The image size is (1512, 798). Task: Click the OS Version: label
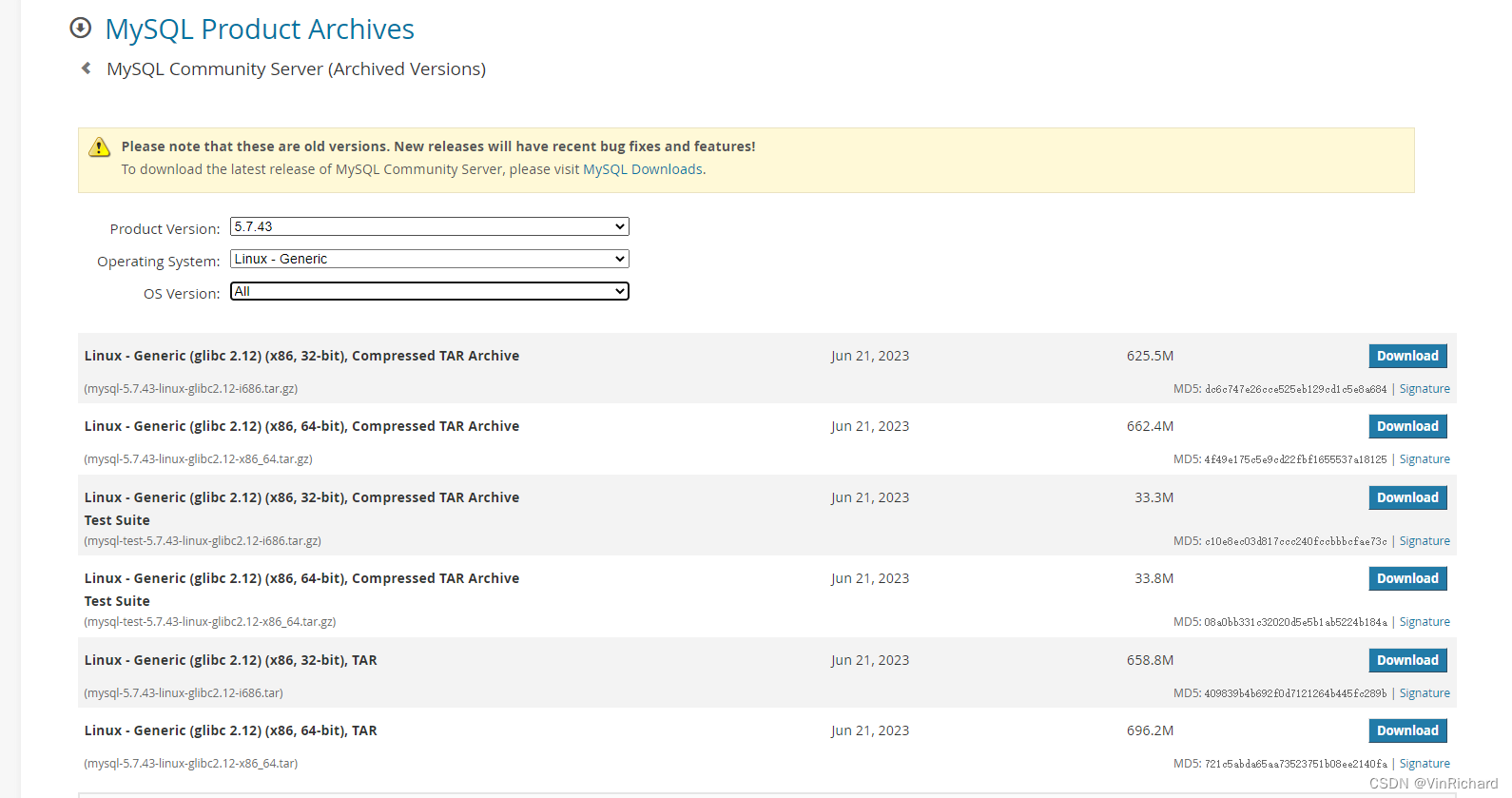(x=182, y=294)
